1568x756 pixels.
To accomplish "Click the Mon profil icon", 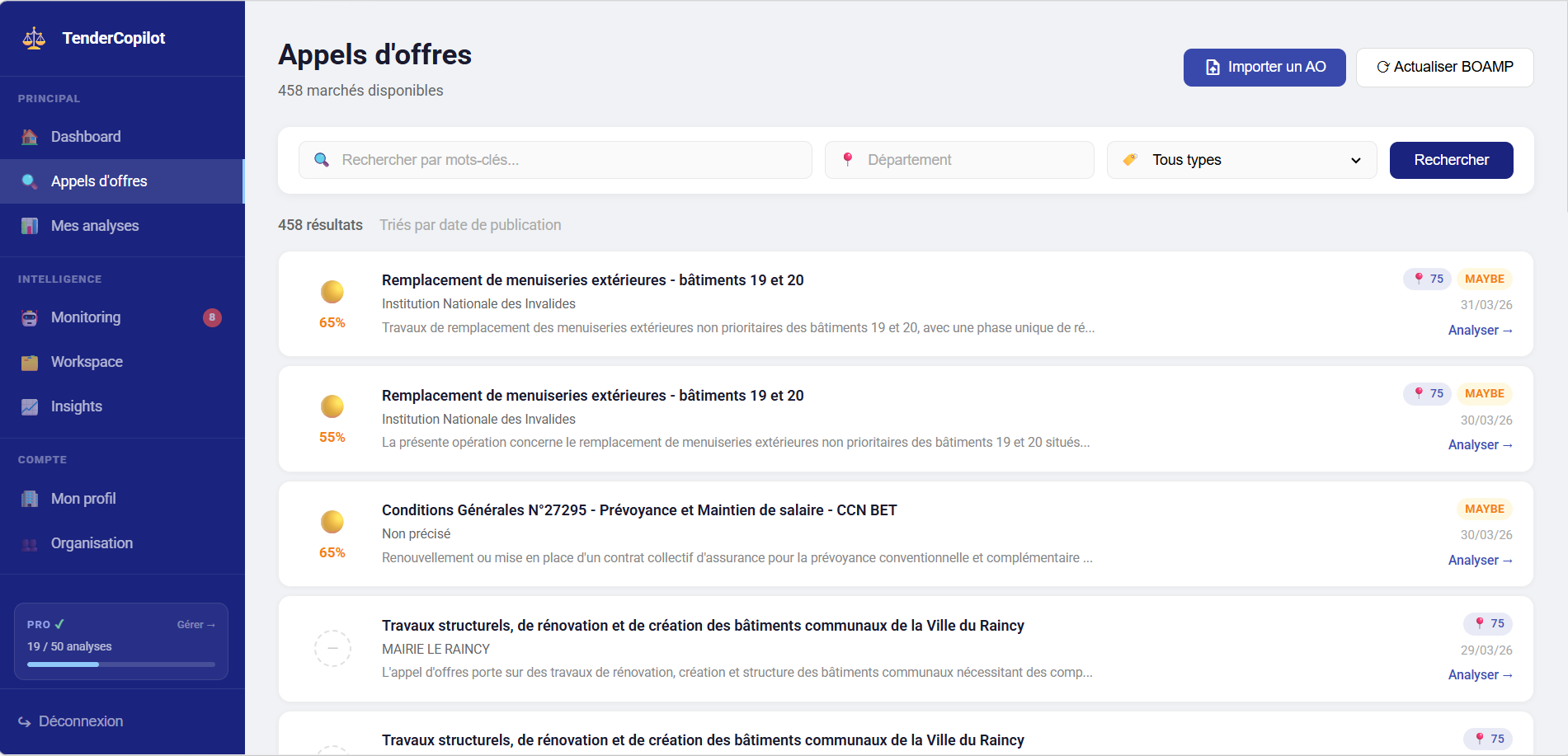I will tap(30, 498).
